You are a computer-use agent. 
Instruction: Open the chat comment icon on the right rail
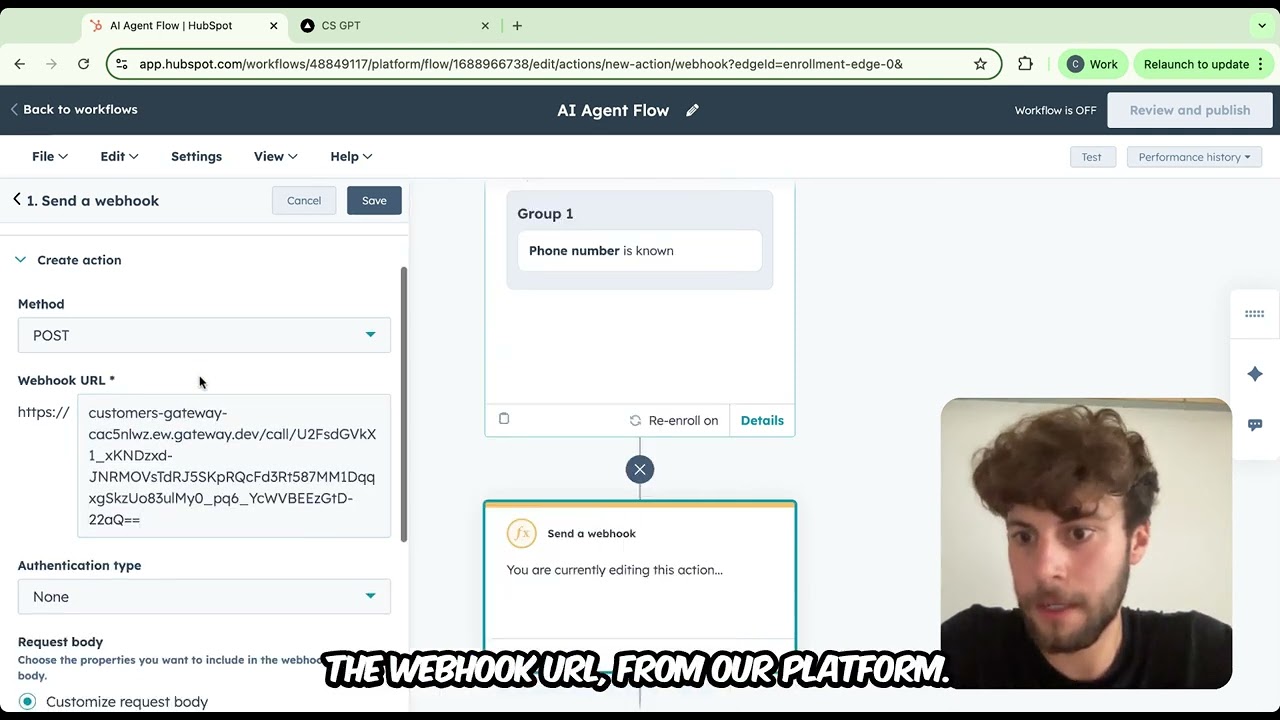pyautogui.click(x=1254, y=425)
